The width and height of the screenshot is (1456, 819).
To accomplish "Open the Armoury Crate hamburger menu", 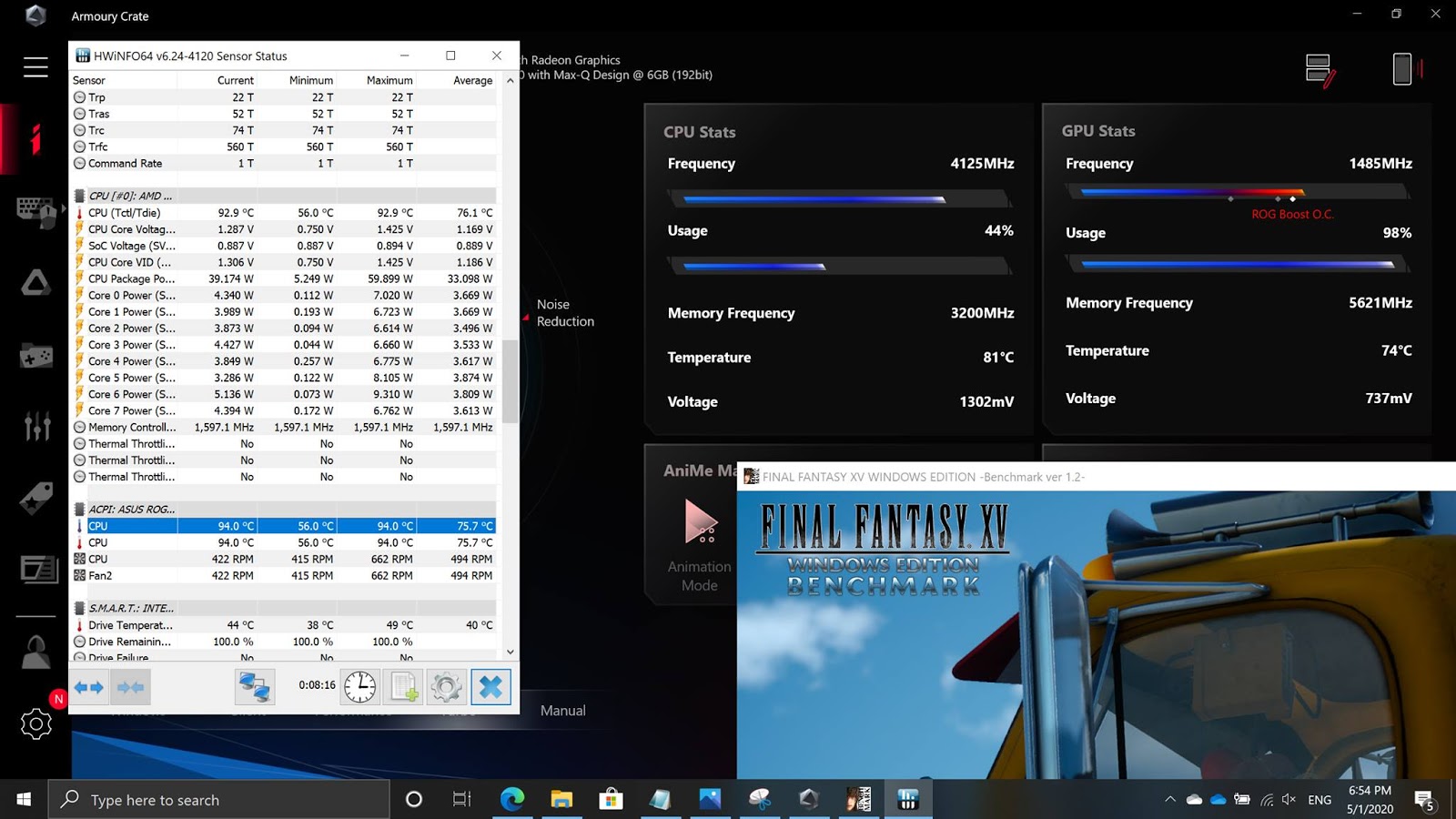I will 35,66.
